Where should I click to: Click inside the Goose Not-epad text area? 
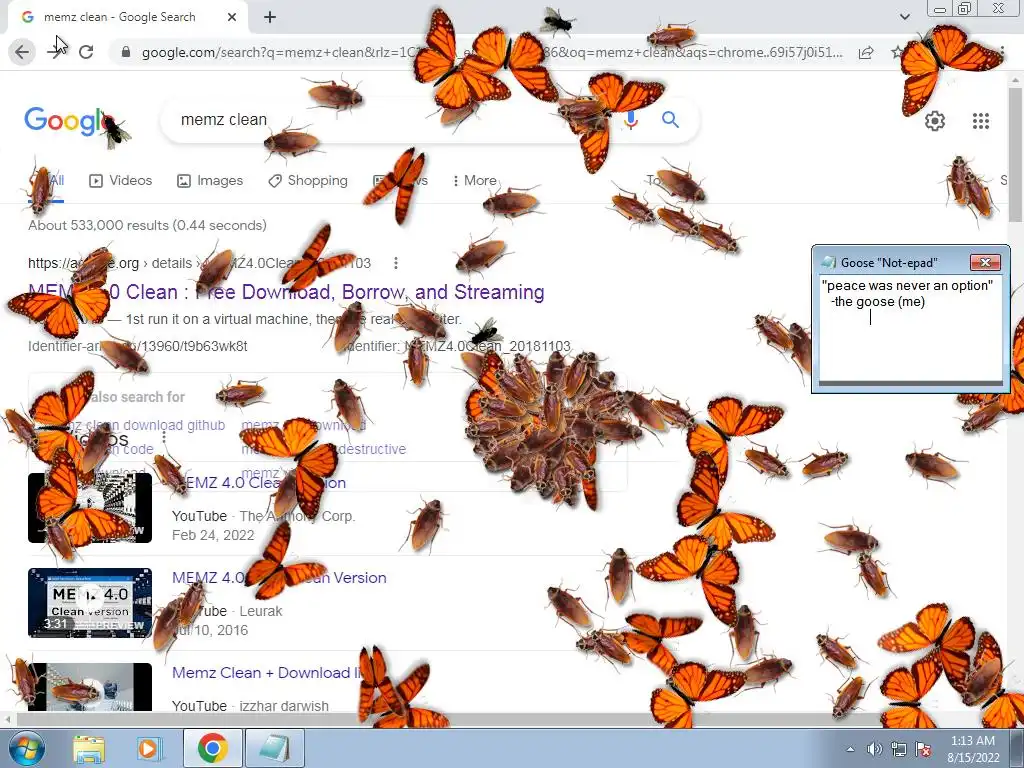(x=910, y=328)
